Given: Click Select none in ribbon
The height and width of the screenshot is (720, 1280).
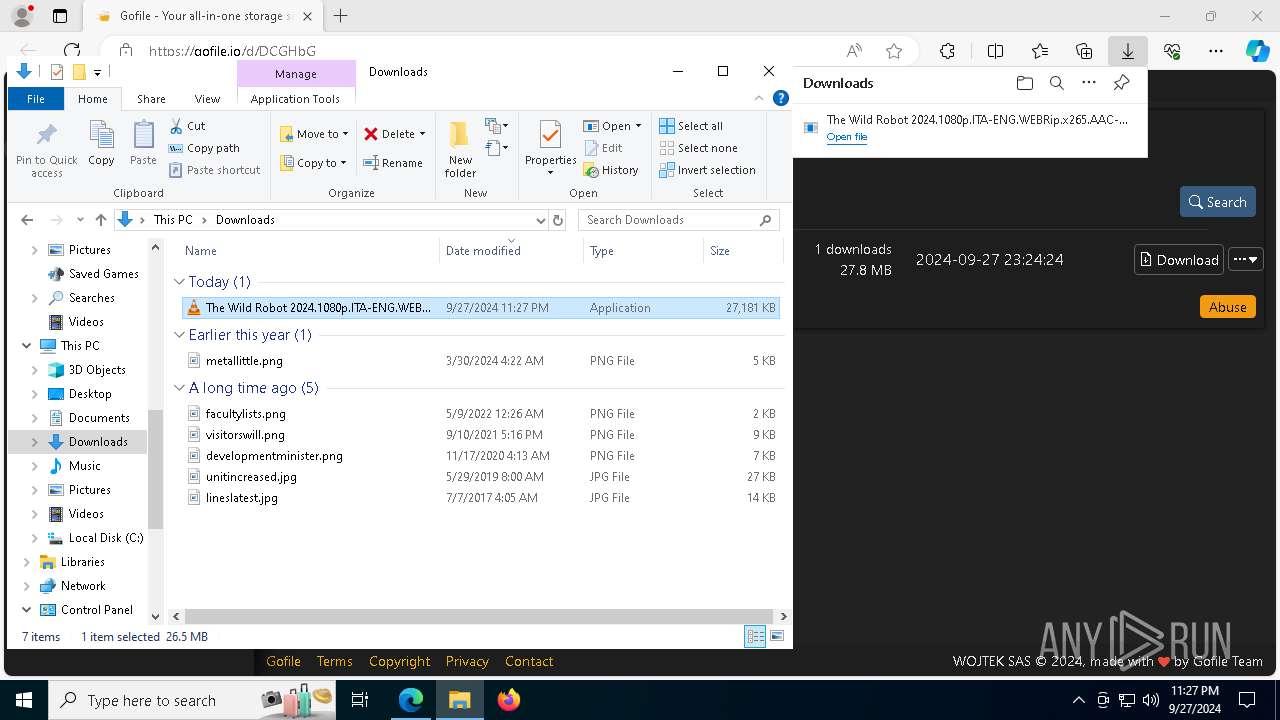Looking at the screenshot, I should (x=698, y=148).
